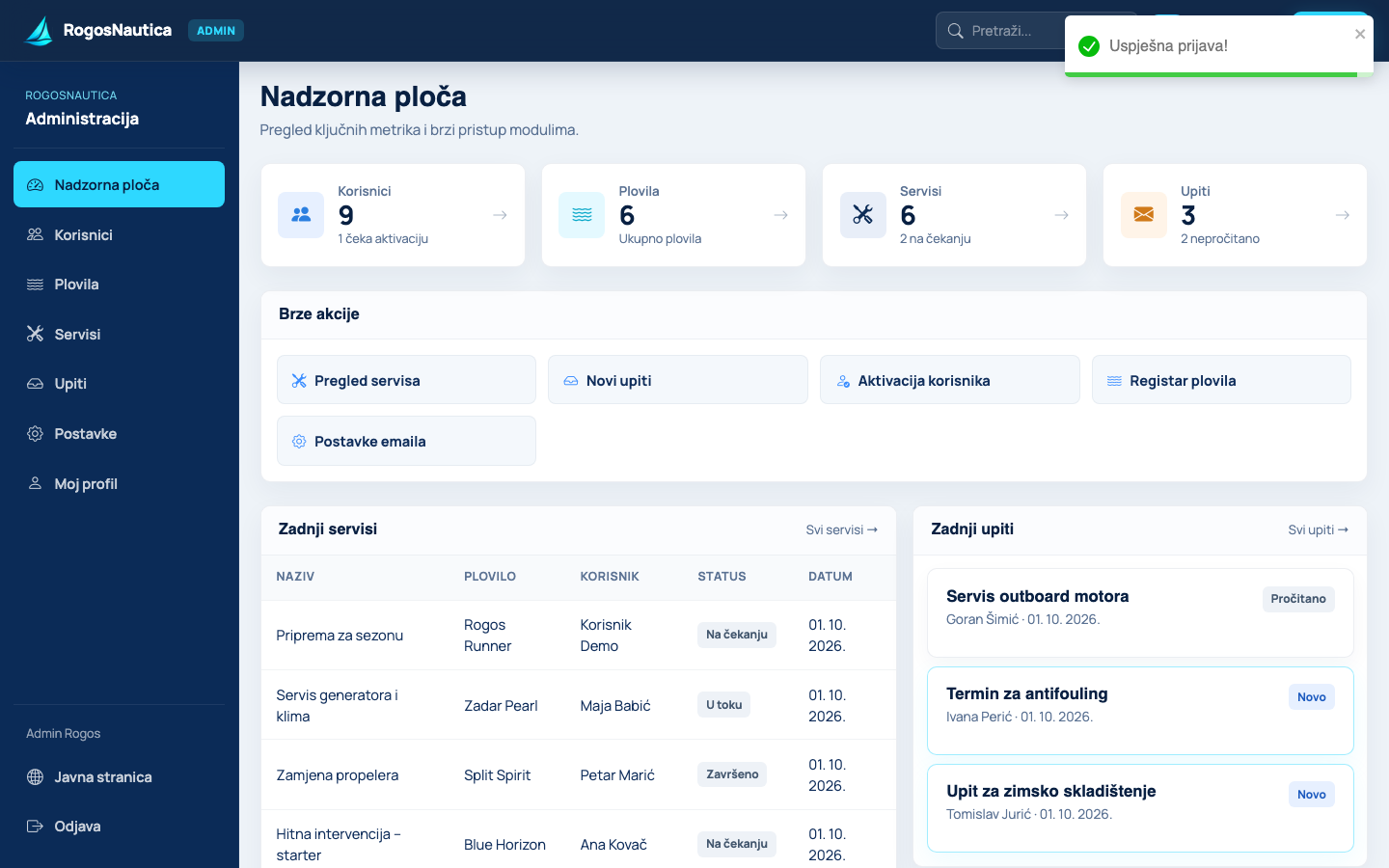Click the wrench icon on Servisi card

(x=862, y=215)
